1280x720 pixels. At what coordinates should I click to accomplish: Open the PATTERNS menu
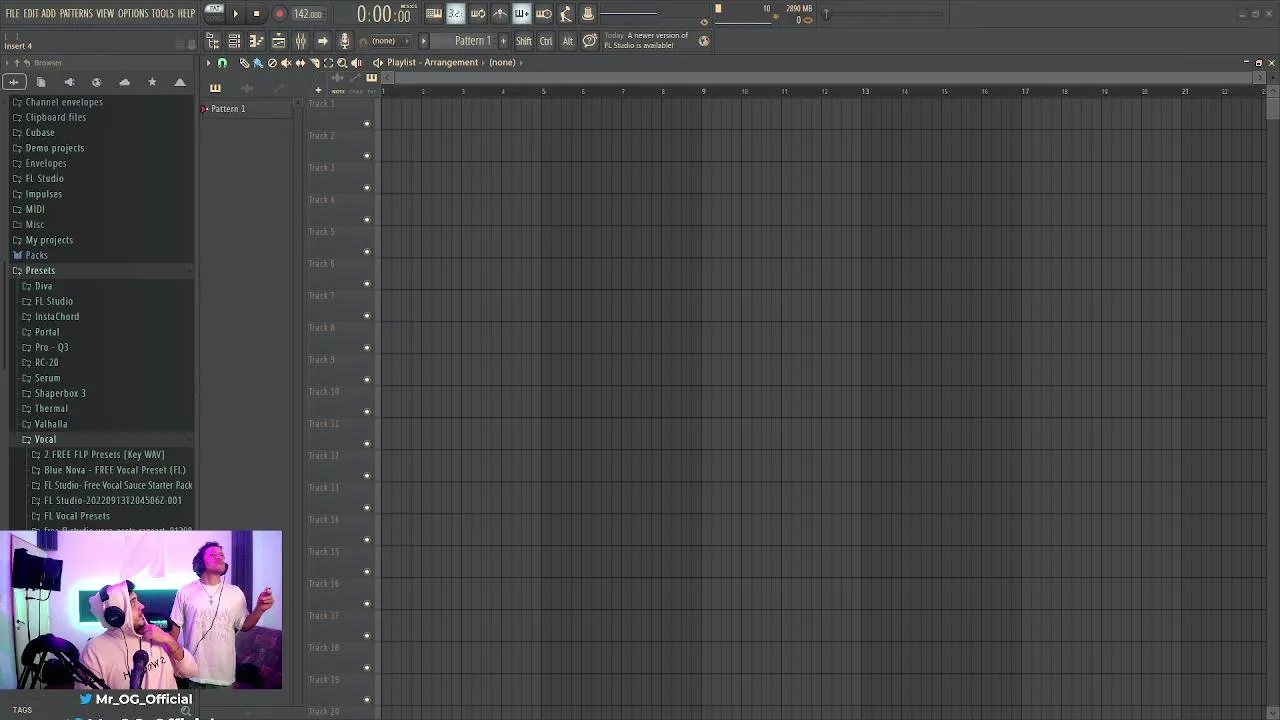pyautogui.click(x=76, y=13)
